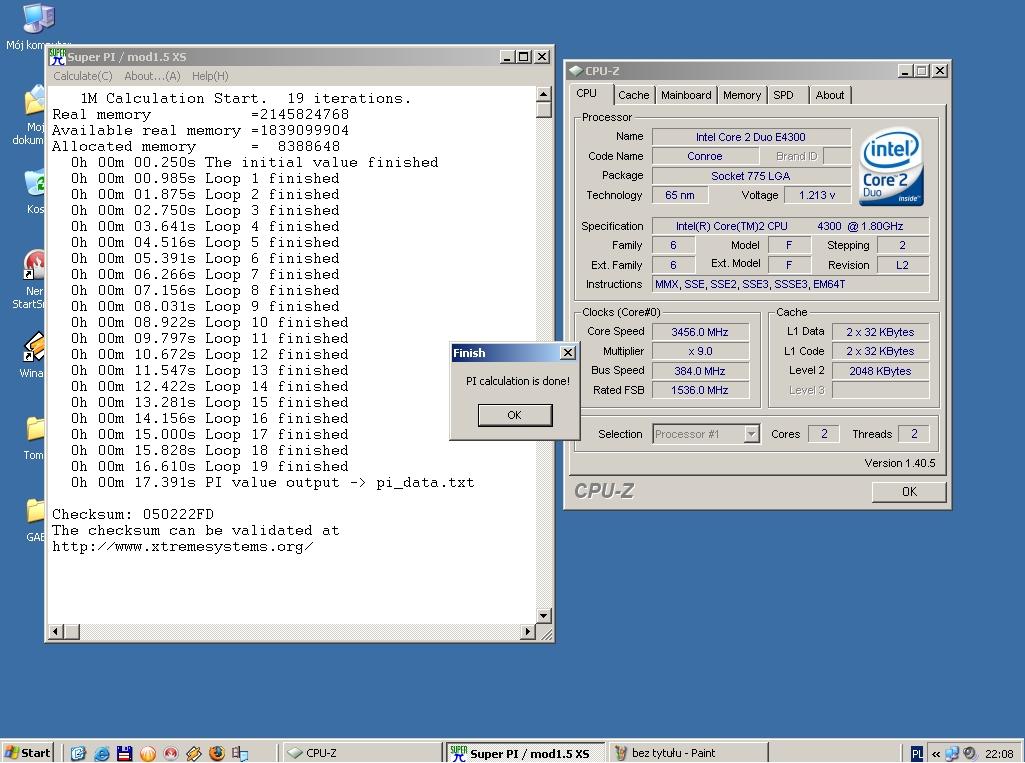The height and width of the screenshot is (763, 1025).
Task: Click the Intel Core 2 Duo logo
Action: (x=891, y=167)
